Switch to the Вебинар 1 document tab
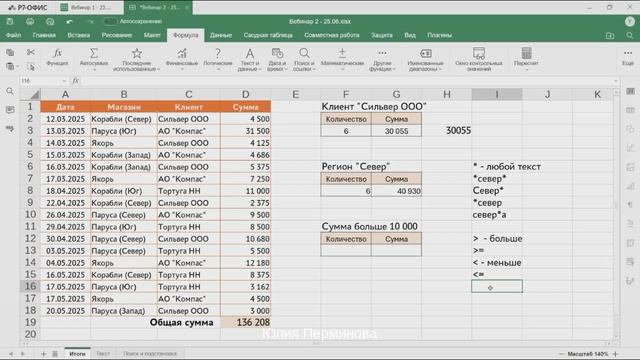 click(91, 7)
